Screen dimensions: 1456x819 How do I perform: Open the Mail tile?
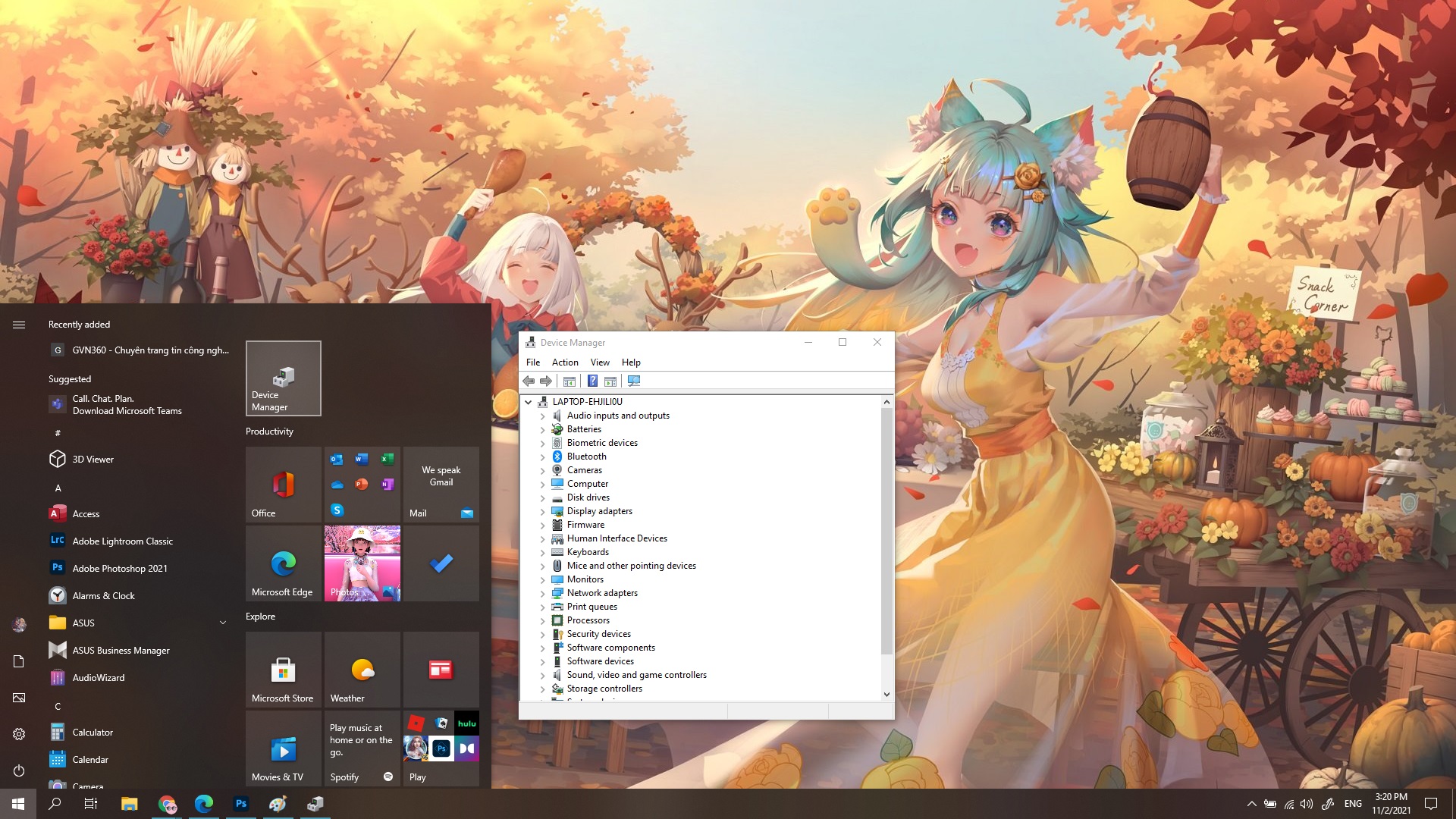[x=441, y=485]
